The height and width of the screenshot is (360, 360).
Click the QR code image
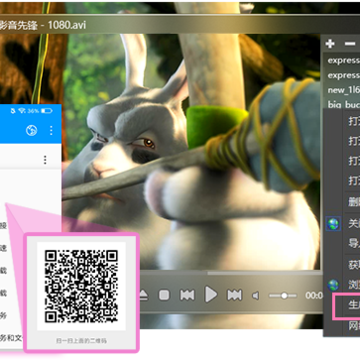pos(81,286)
